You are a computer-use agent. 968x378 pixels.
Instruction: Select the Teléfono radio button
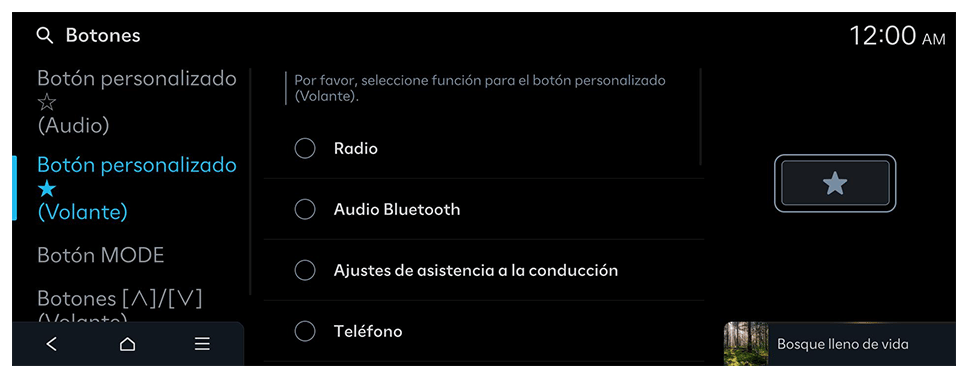point(305,332)
